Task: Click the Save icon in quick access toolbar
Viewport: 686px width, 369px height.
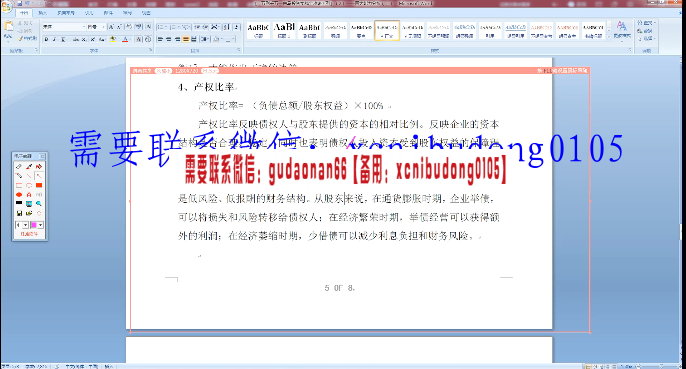Action: point(19,3)
